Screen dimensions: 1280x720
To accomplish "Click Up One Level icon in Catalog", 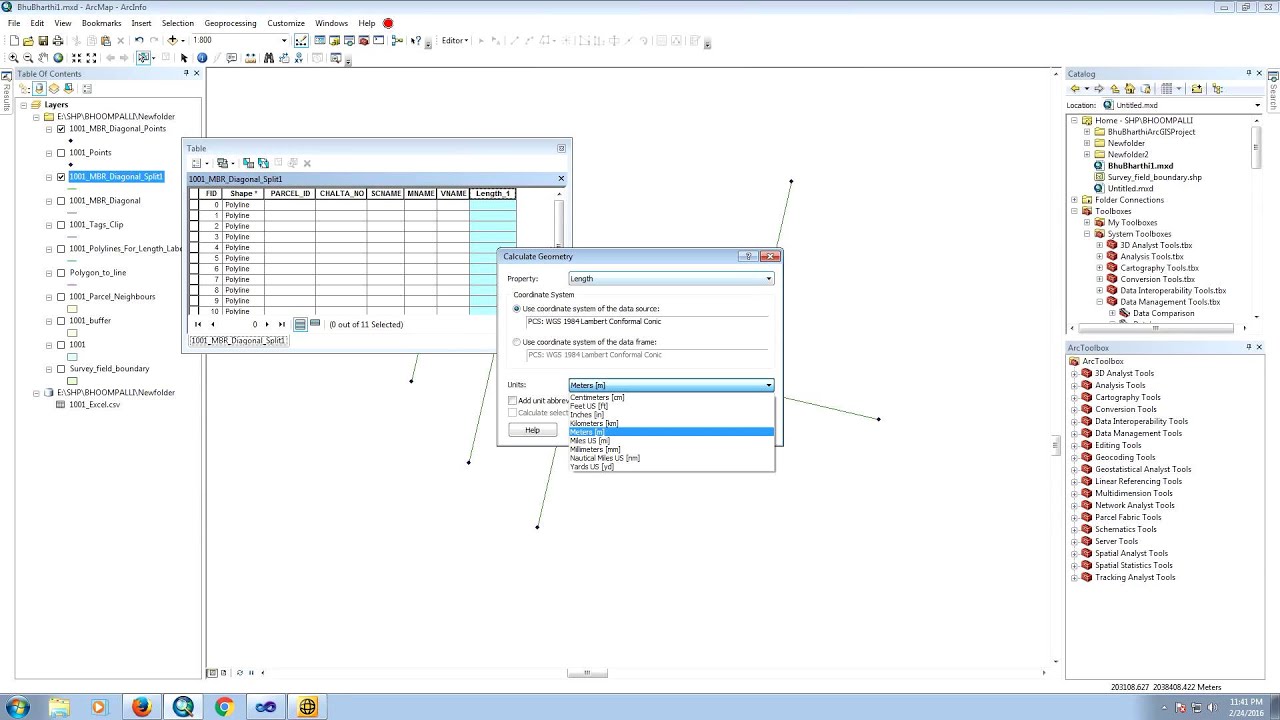I will (x=1114, y=88).
